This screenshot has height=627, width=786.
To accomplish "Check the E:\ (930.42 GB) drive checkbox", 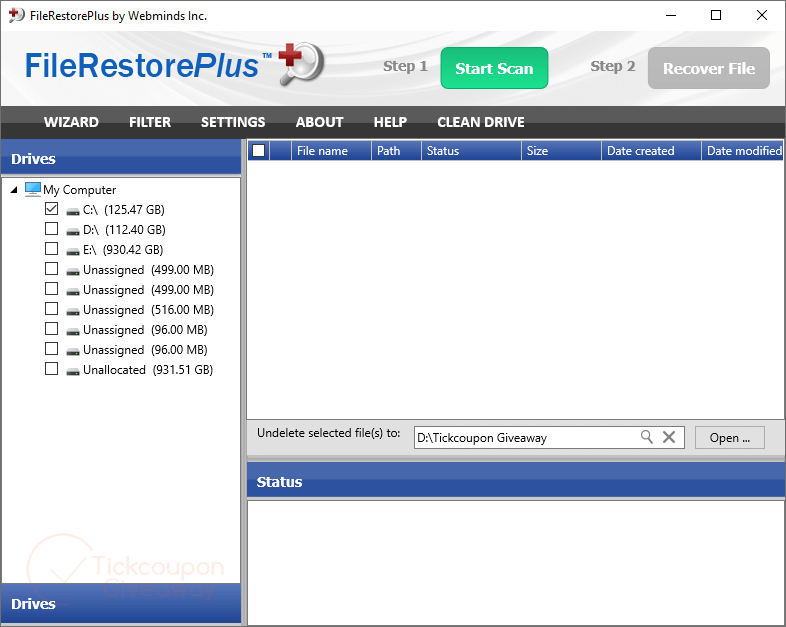I will pyautogui.click(x=51, y=249).
